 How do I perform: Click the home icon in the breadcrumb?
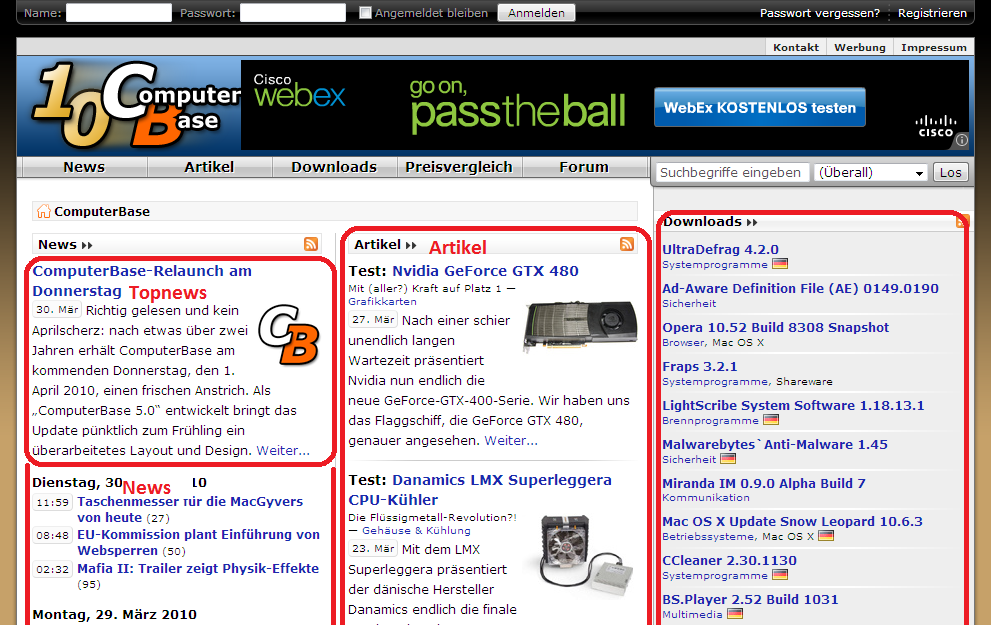(43, 211)
